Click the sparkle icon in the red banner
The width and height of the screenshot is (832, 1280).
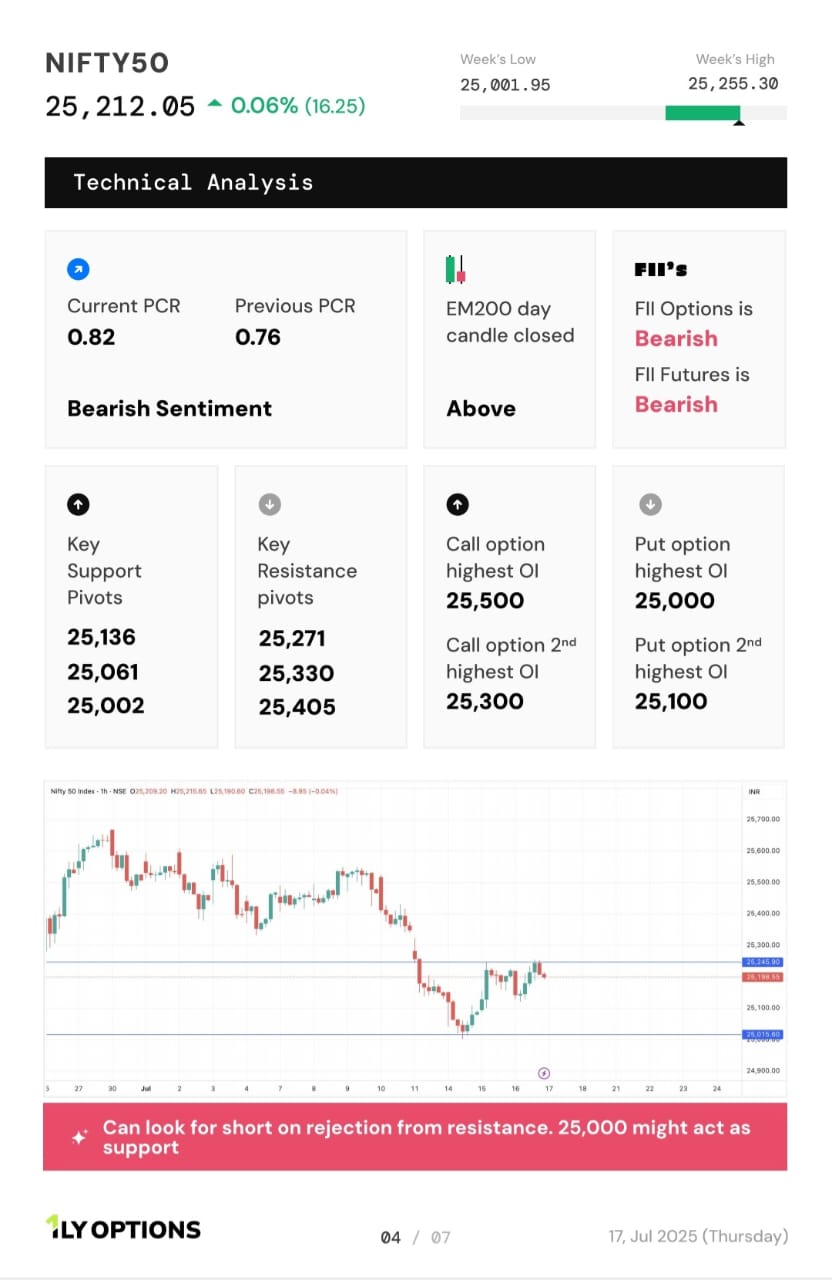pos(79,1137)
